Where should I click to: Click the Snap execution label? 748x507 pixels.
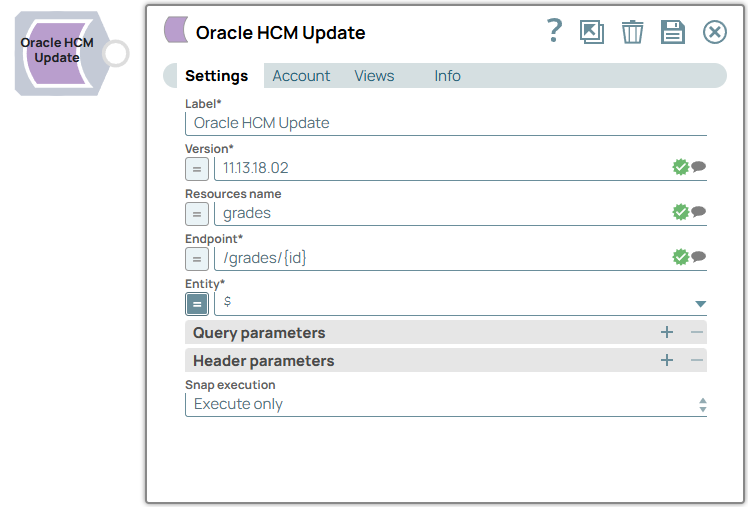(x=230, y=384)
